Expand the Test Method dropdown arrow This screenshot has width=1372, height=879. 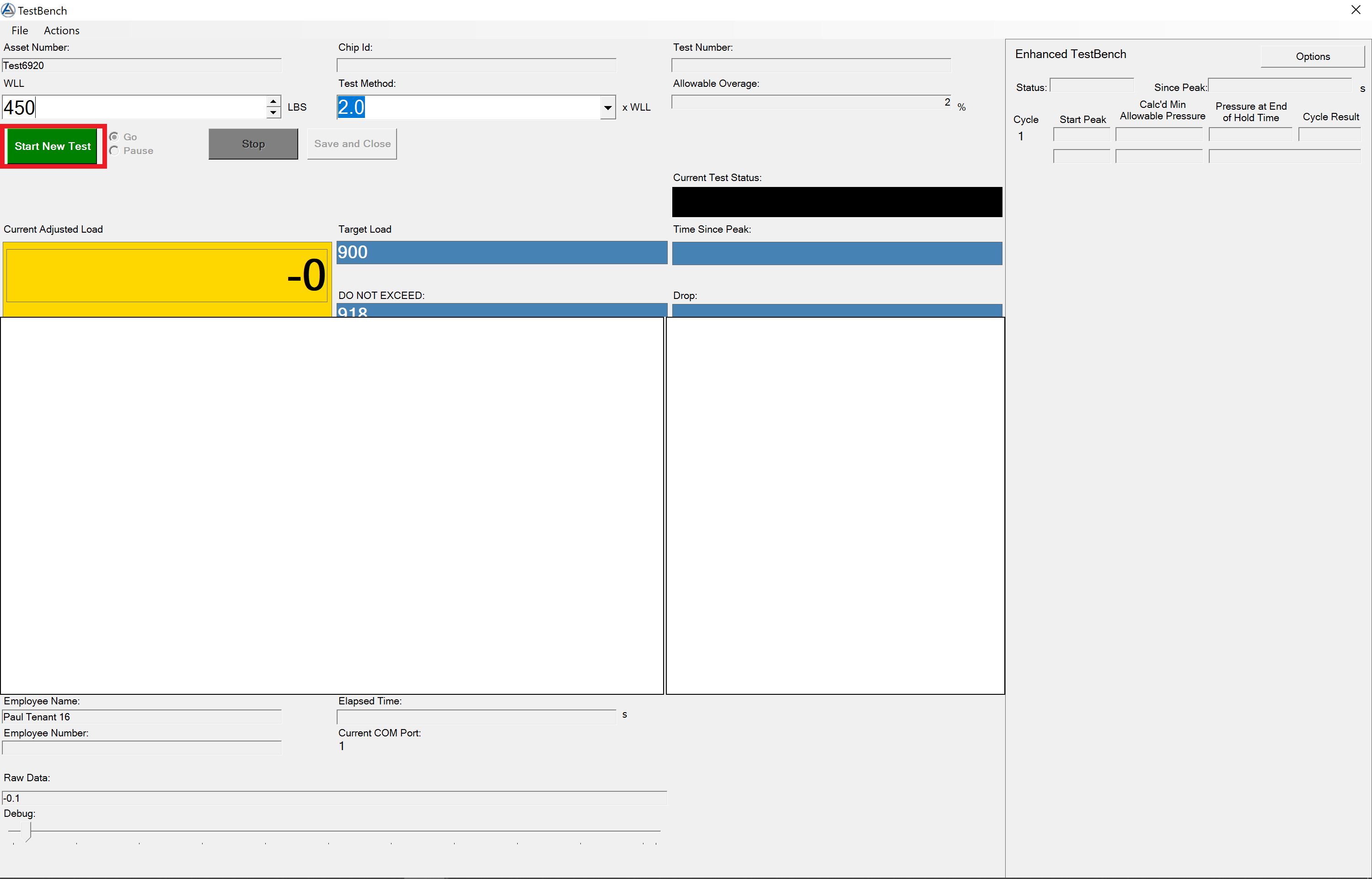(607, 107)
